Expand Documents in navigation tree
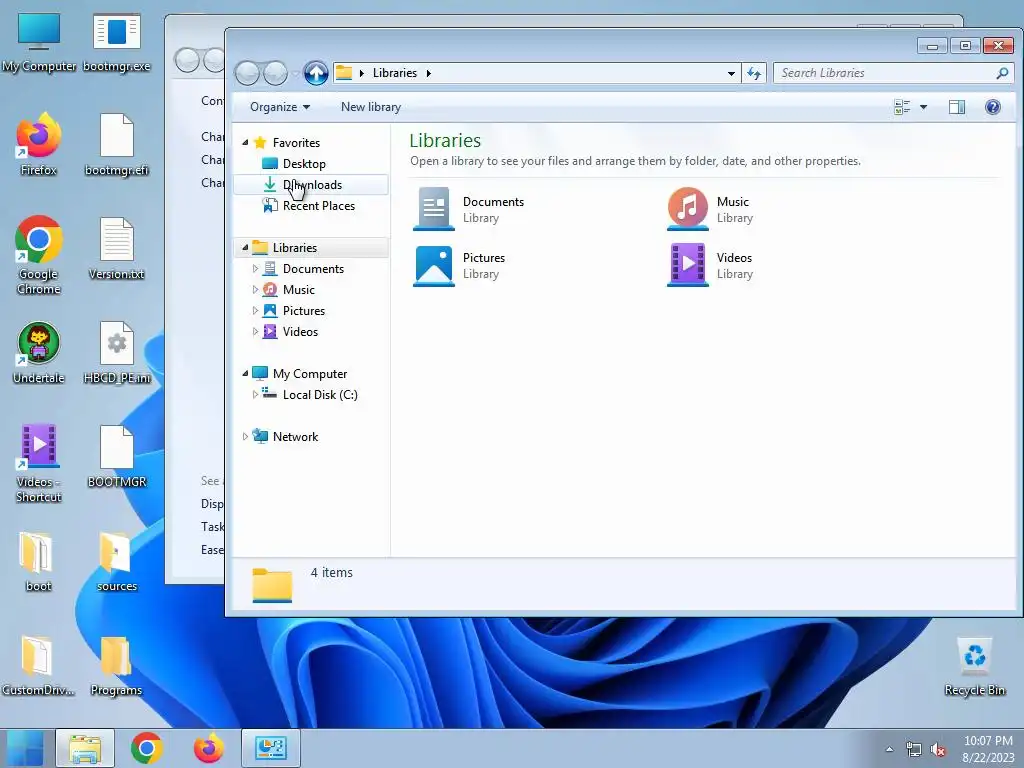The image size is (1024, 768). pyautogui.click(x=255, y=268)
